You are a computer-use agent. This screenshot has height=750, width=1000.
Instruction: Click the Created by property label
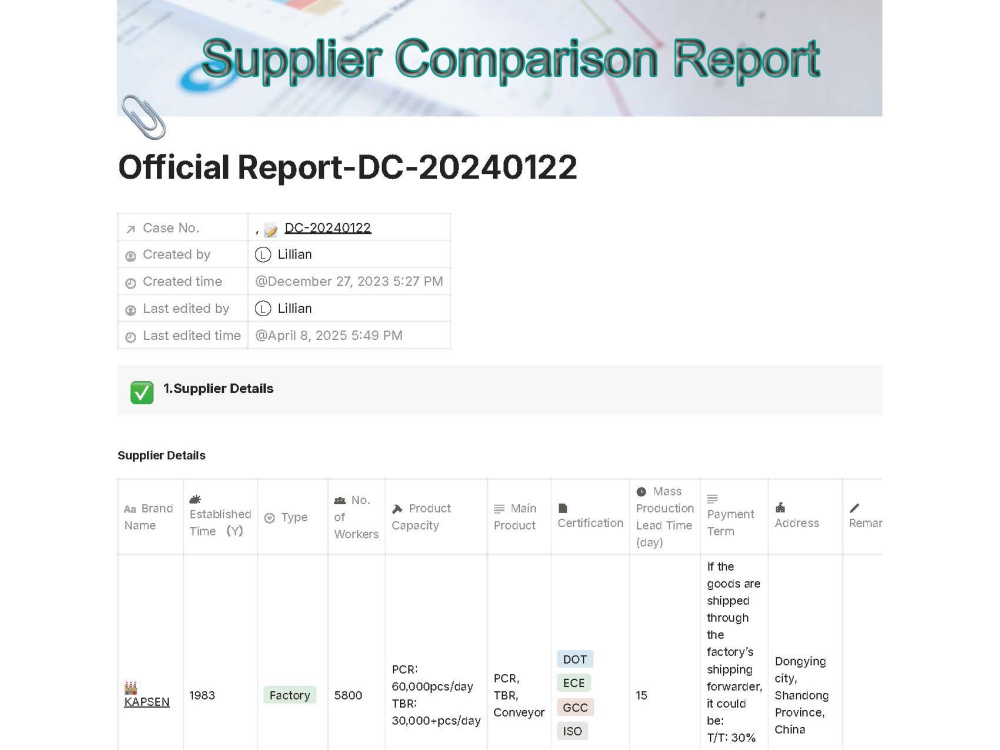click(x=177, y=254)
